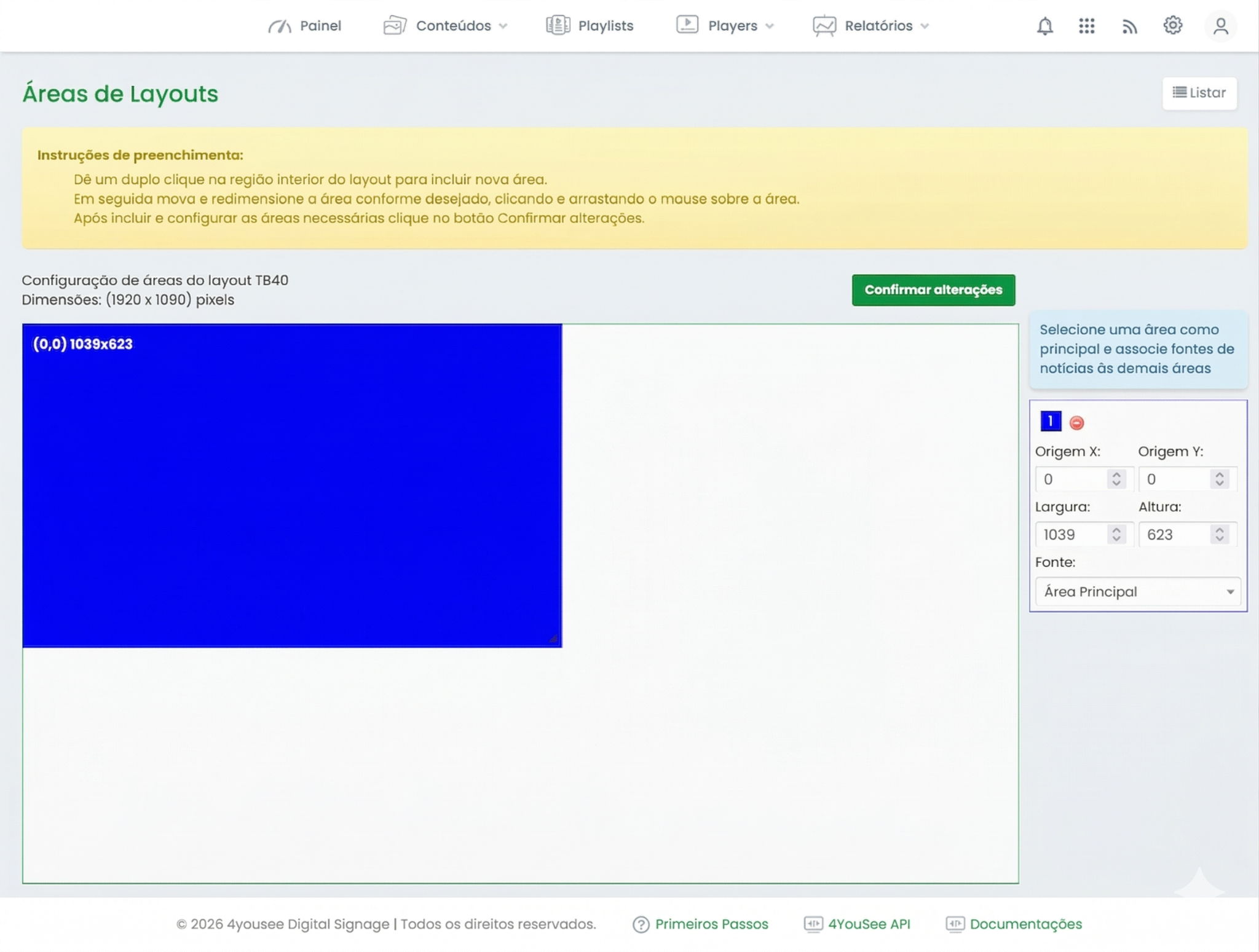Click the Largura input field

click(x=1072, y=535)
